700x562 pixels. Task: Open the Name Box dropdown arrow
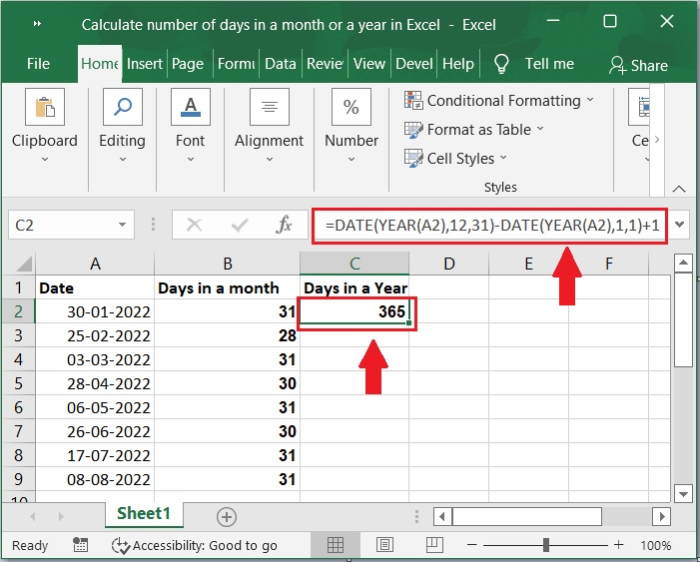pyautogui.click(x=122, y=225)
